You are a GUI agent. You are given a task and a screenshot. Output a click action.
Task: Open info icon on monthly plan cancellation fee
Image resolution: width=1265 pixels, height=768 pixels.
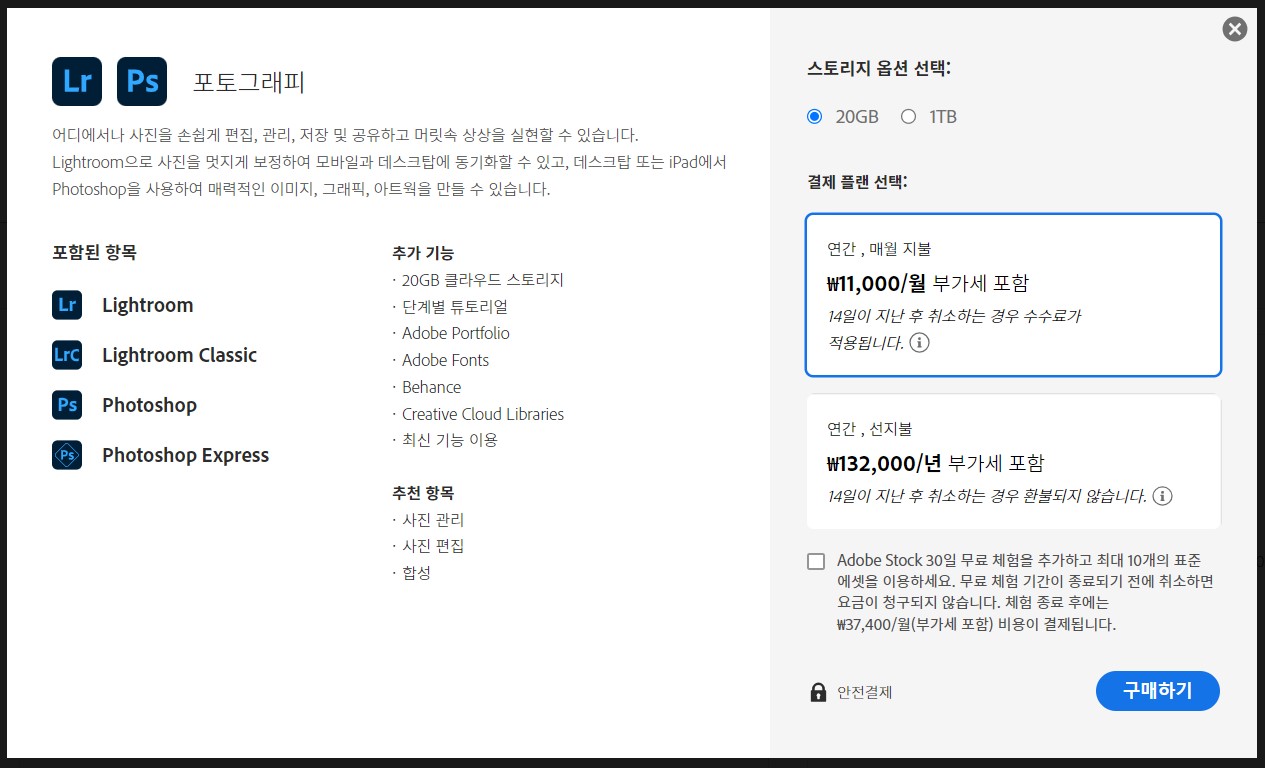coord(920,343)
